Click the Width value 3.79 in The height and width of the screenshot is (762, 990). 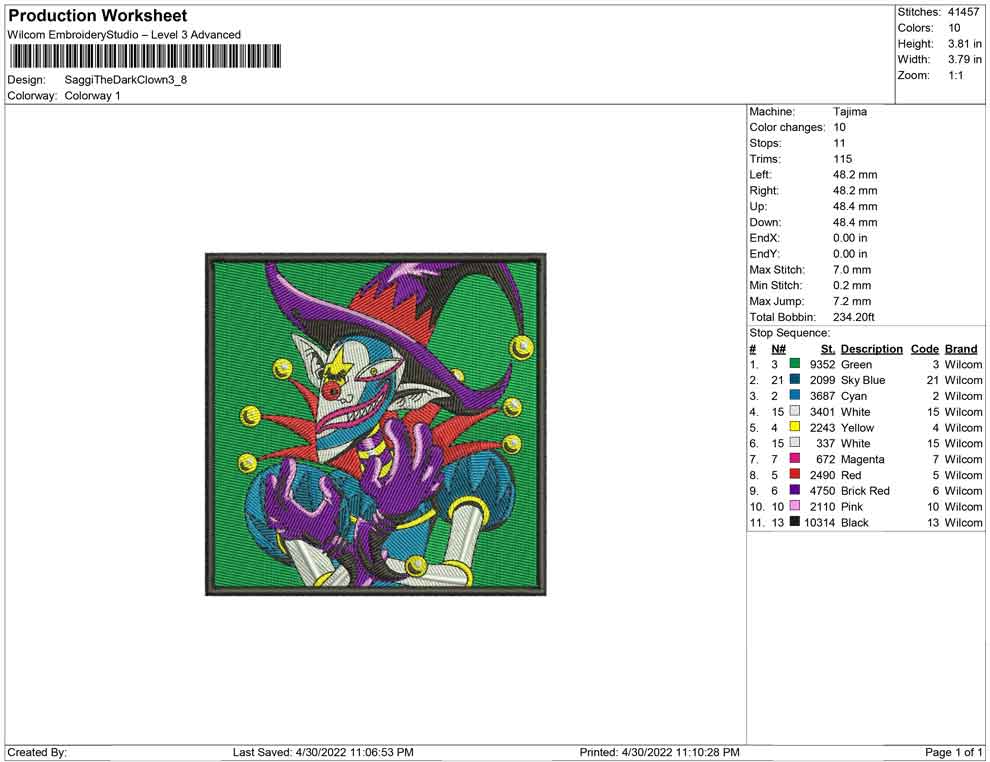click(965, 59)
